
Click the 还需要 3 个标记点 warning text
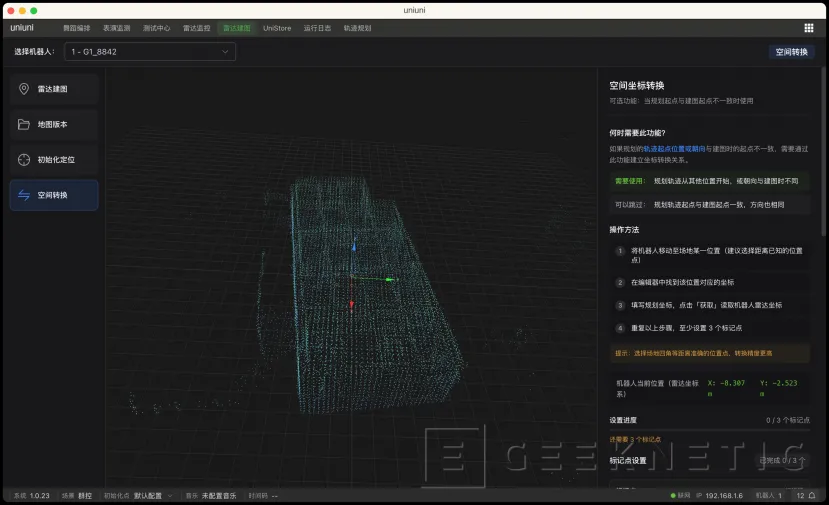click(635, 439)
